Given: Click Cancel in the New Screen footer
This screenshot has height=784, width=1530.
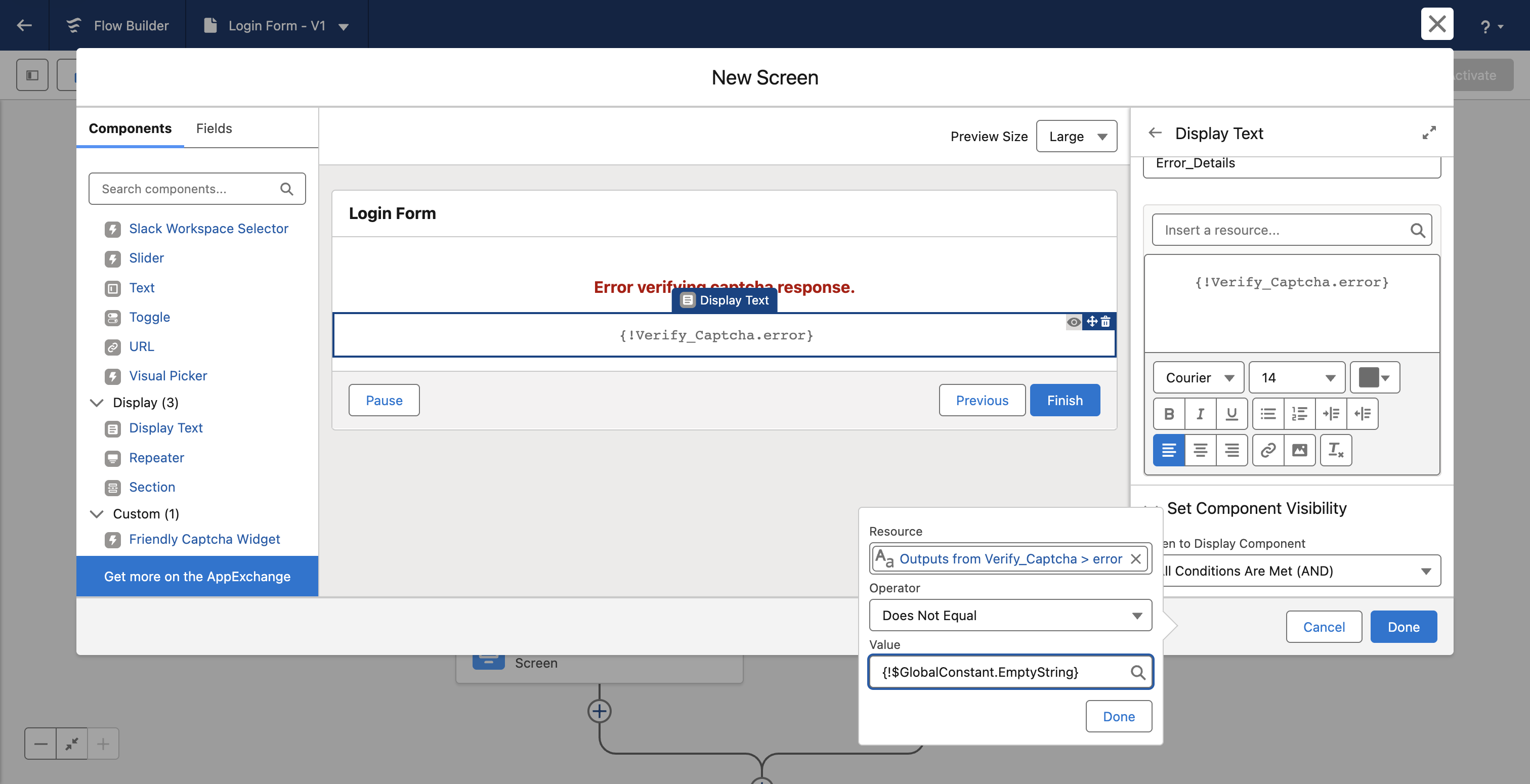Looking at the screenshot, I should point(1324,627).
